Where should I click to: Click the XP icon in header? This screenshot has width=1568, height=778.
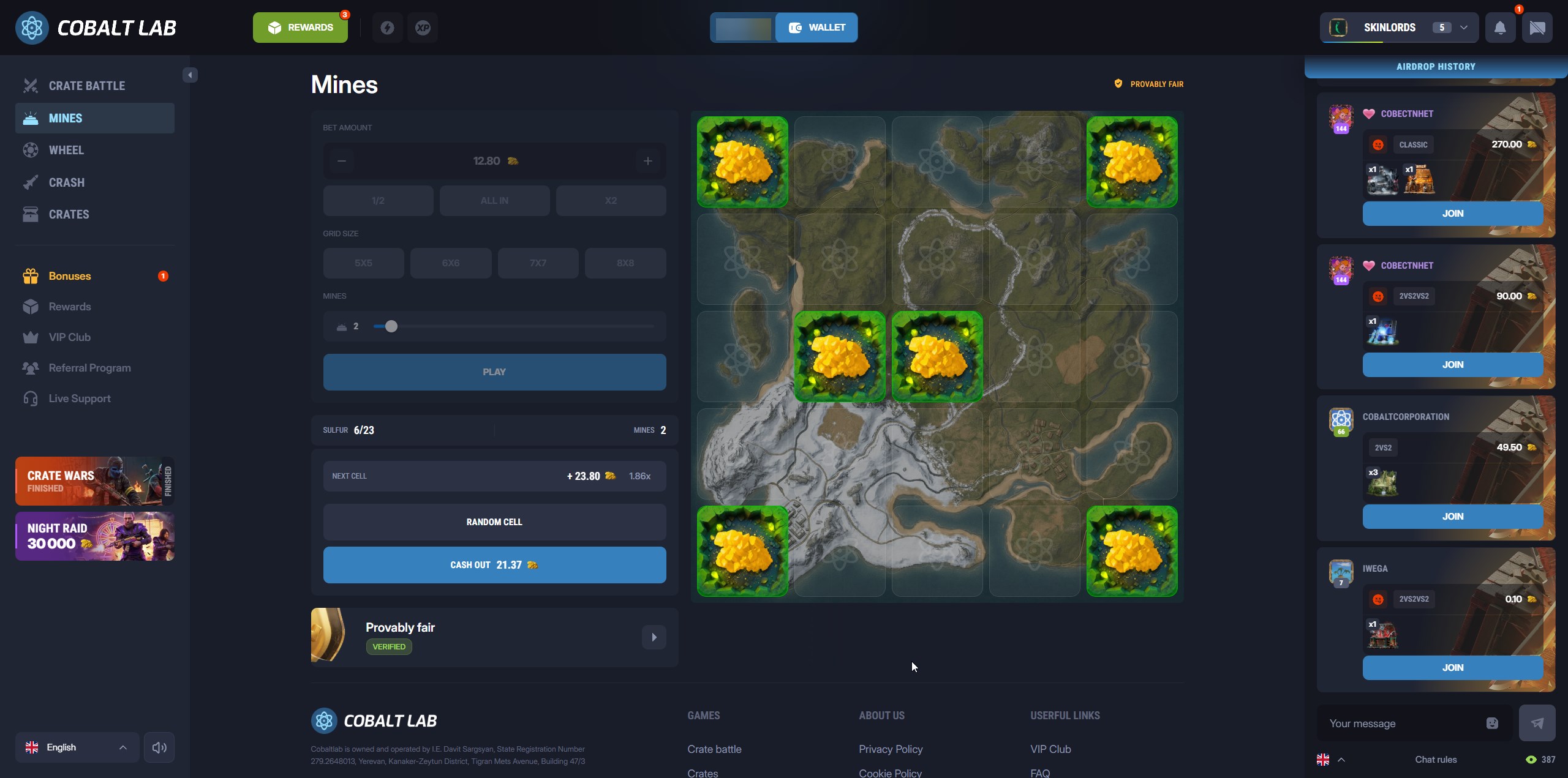423,28
